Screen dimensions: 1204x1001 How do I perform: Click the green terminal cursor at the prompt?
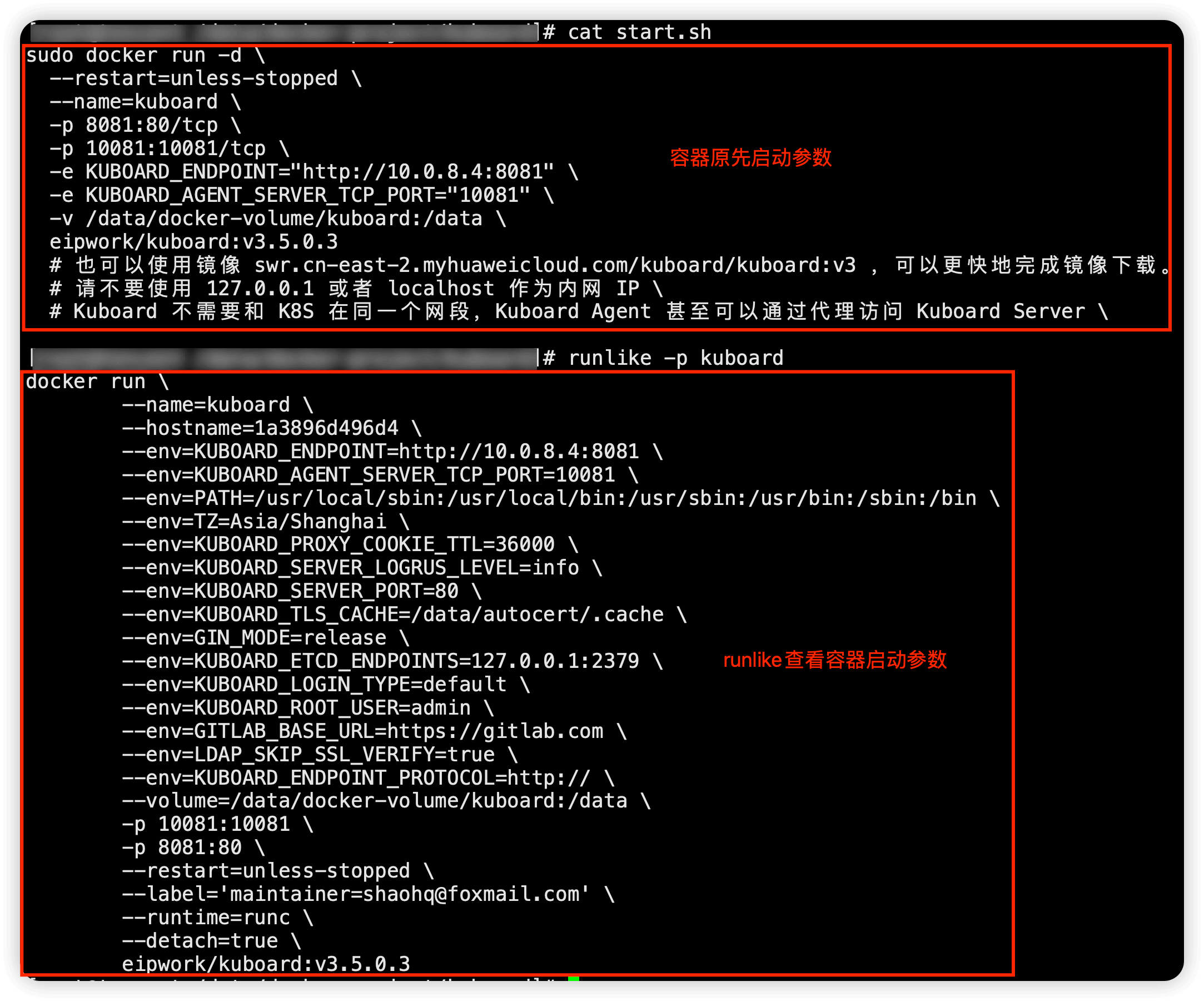[x=573, y=979]
